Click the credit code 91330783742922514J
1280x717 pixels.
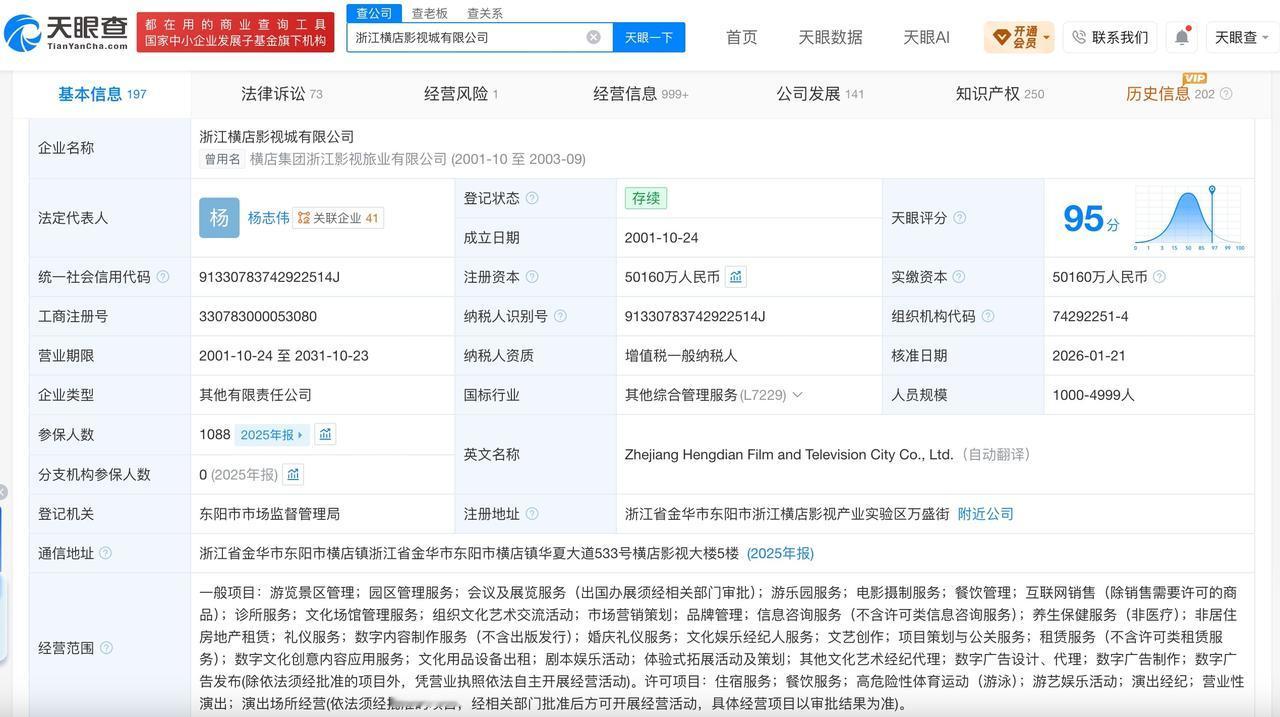coord(269,277)
